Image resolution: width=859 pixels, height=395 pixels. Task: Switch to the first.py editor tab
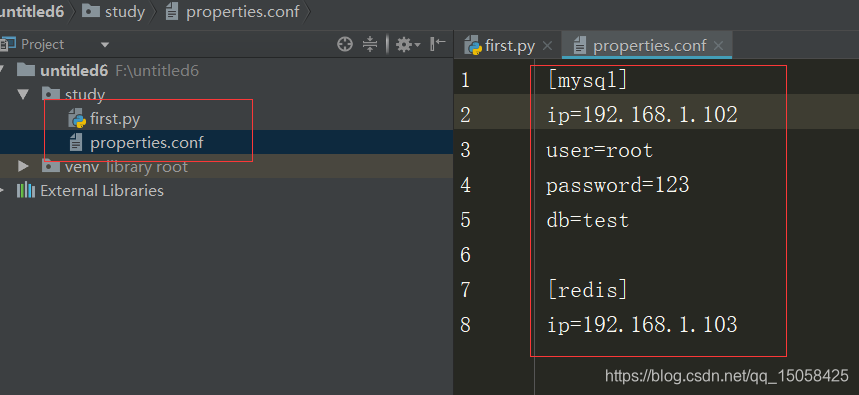coord(509,45)
